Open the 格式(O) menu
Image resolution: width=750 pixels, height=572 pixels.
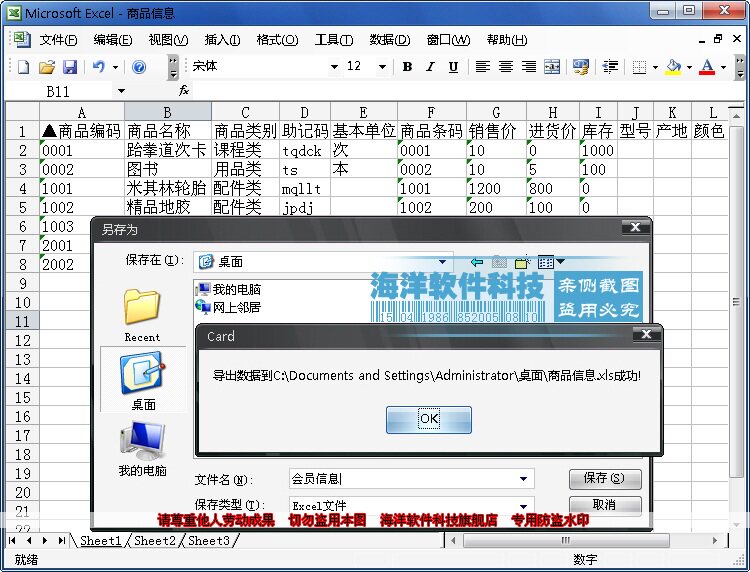pyautogui.click(x=277, y=40)
